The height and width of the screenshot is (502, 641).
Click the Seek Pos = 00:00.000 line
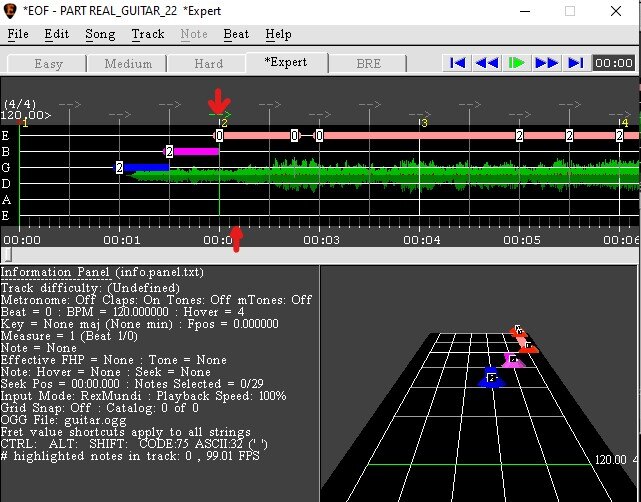tap(132, 384)
